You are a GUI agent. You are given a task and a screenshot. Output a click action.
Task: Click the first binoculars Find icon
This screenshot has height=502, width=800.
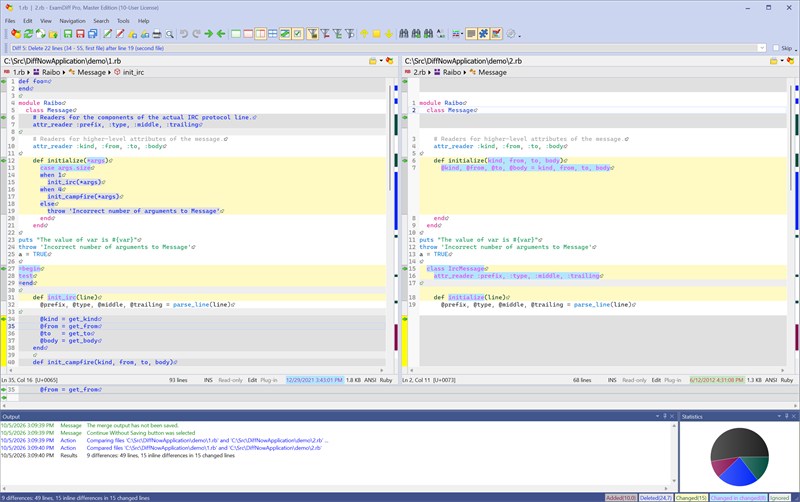404,34
